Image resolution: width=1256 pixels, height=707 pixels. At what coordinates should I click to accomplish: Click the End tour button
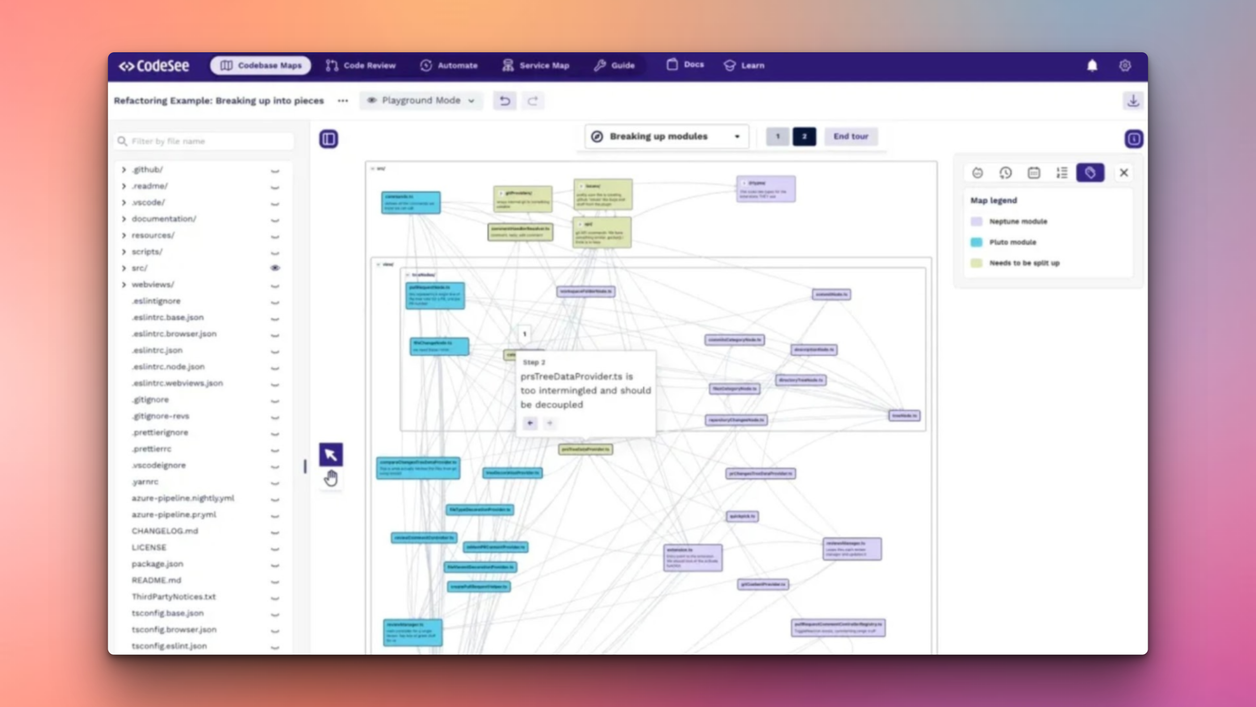tap(850, 136)
